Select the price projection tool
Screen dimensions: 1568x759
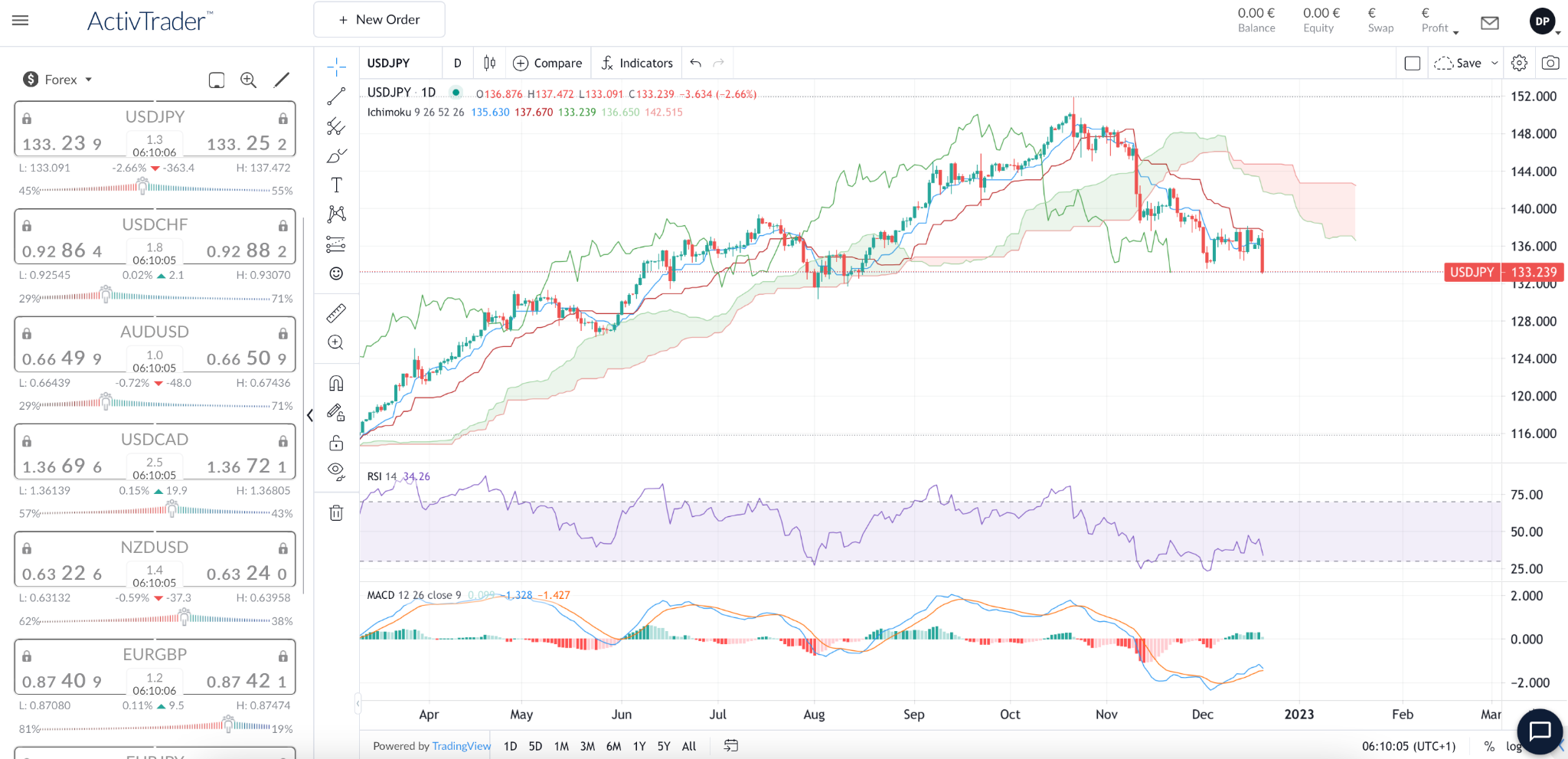tap(336, 244)
